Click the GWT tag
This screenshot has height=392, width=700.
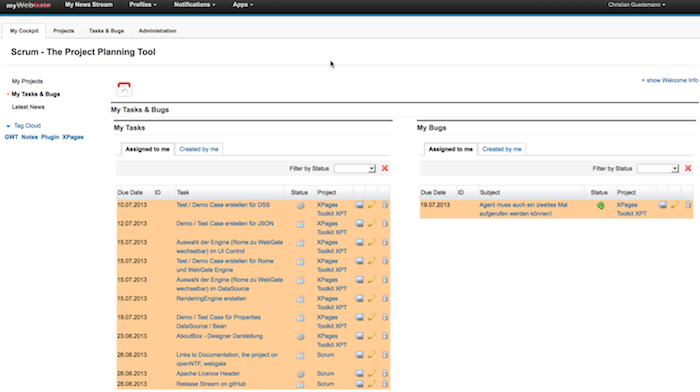(x=11, y=137)
